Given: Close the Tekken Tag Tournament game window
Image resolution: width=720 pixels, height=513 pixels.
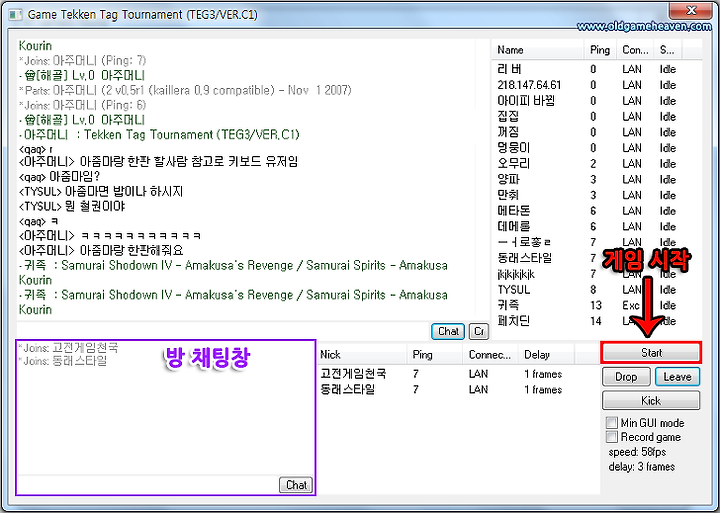Looking at the screenshot, I should pyautogui.click(x=691, y=11).
